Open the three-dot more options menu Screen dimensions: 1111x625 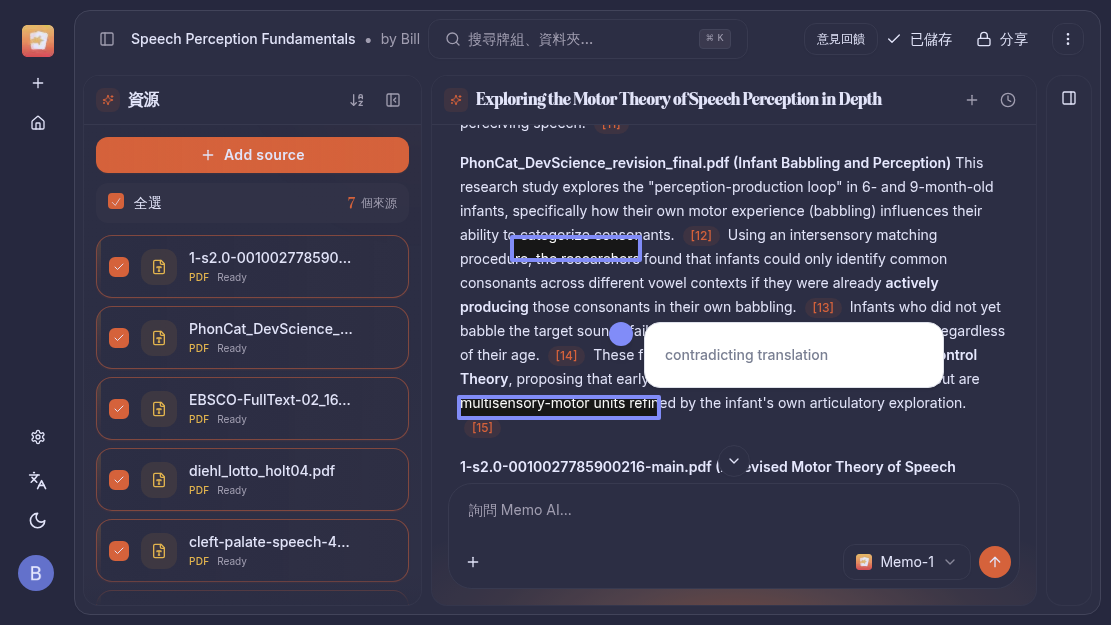tap(1068, 39)
